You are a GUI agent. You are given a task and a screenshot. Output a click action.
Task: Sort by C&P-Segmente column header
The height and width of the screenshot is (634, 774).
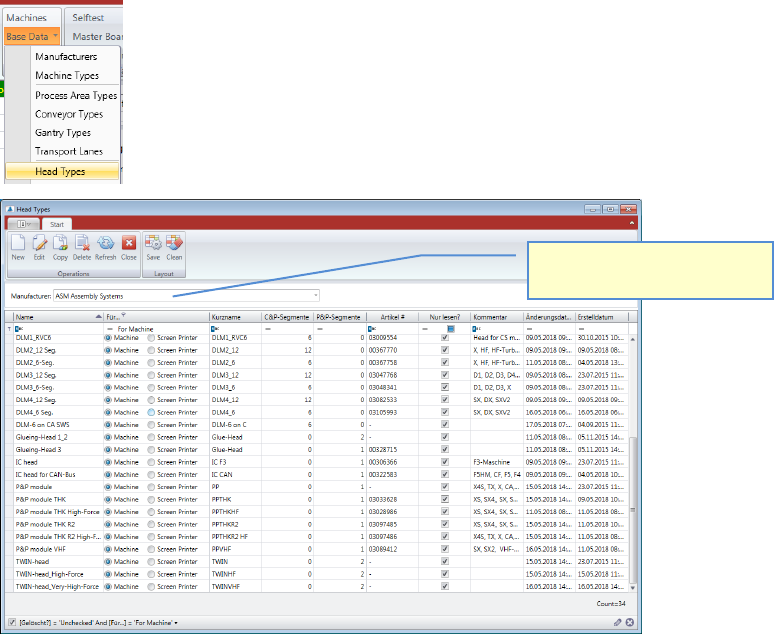coord(287,317)
